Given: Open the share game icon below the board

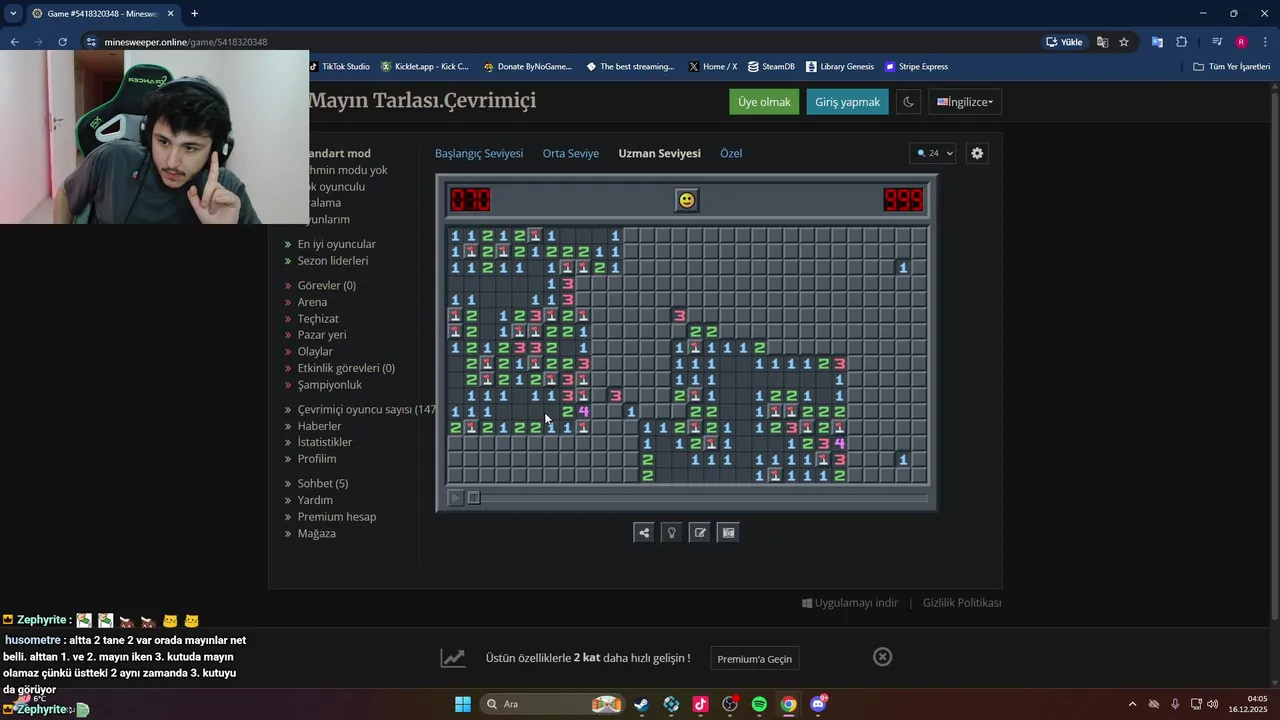Looking at the screenshot, I should click(644, 532).
